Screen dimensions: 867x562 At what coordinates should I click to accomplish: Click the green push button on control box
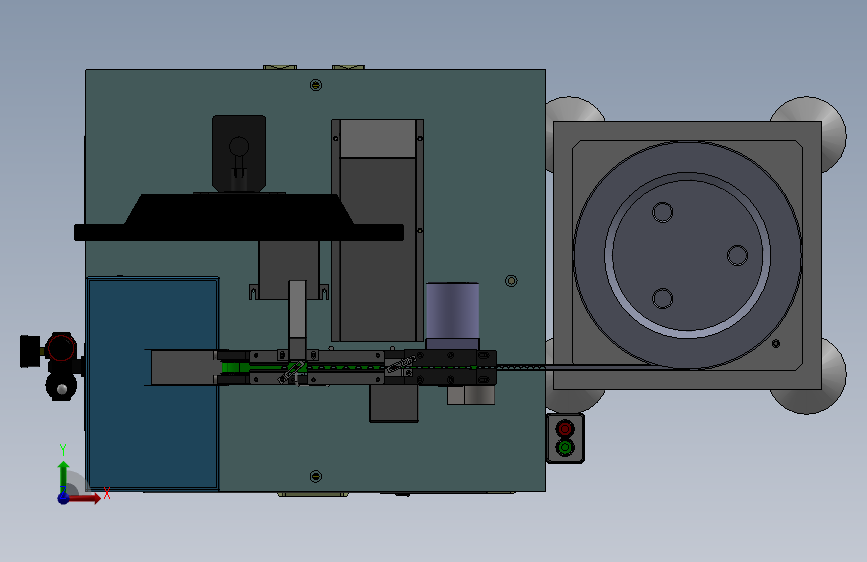[565, 447]
